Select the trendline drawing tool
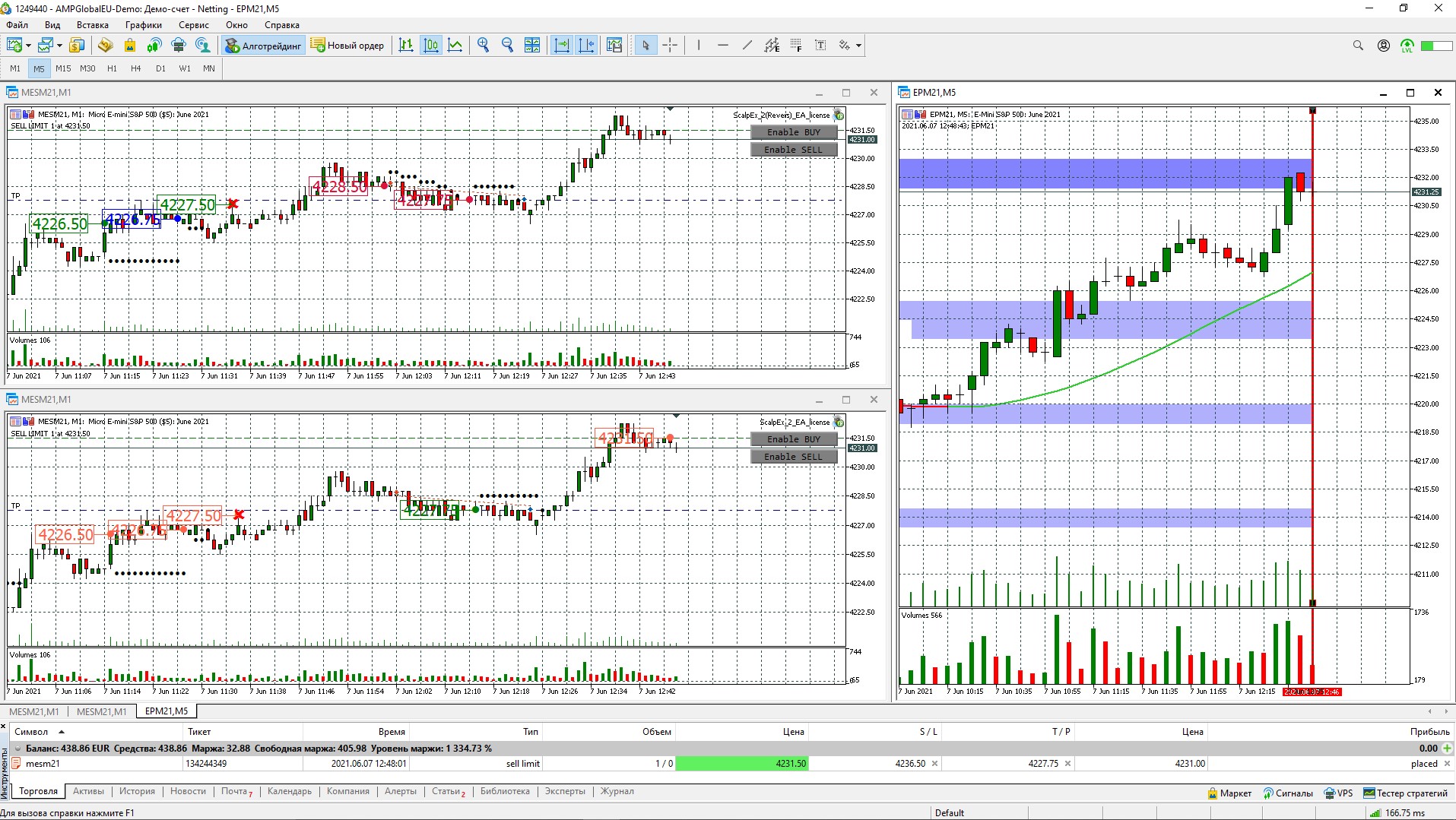Viewport: 1456px width, 820px height. coord(747,46)
